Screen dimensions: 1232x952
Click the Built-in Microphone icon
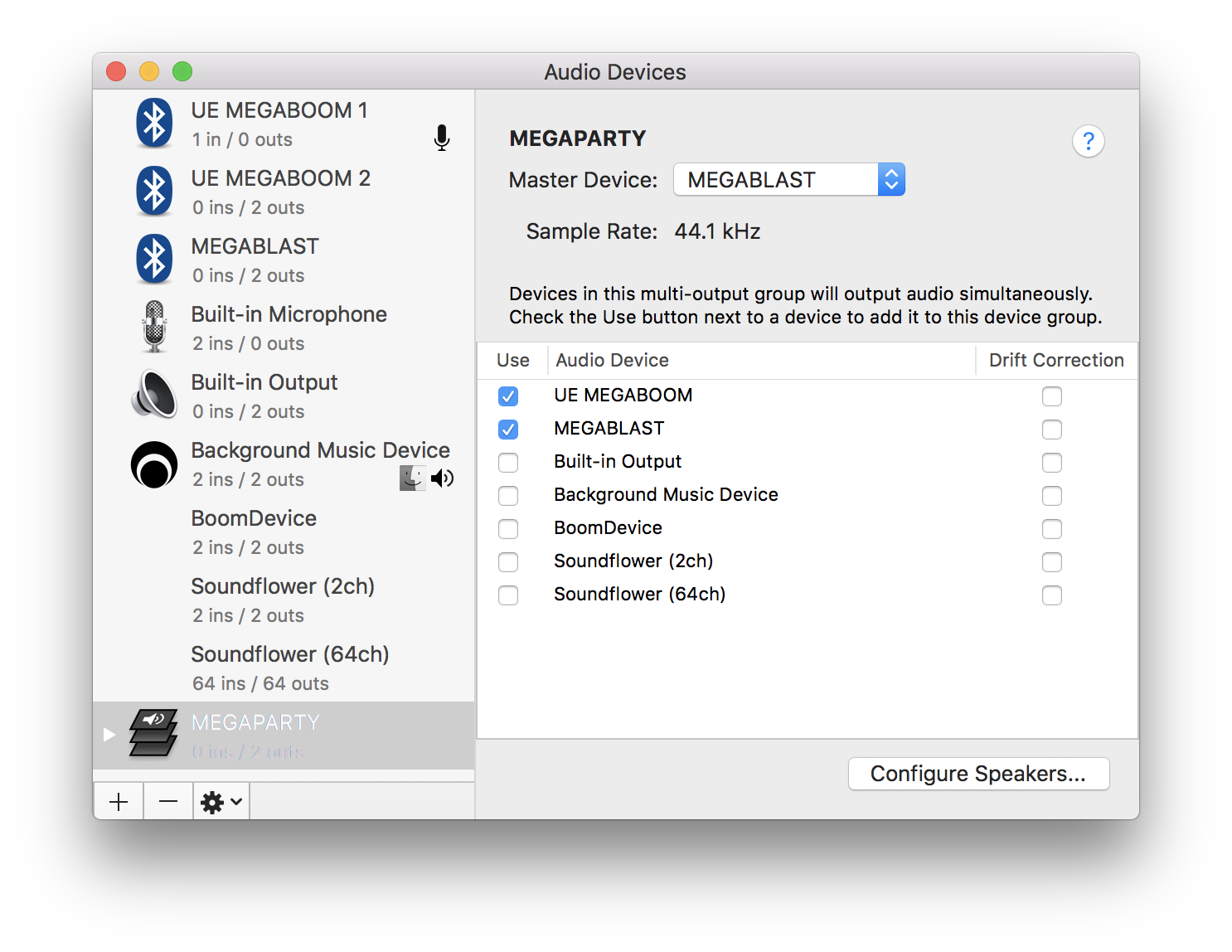pyautogui.click(x=154, y=327)
